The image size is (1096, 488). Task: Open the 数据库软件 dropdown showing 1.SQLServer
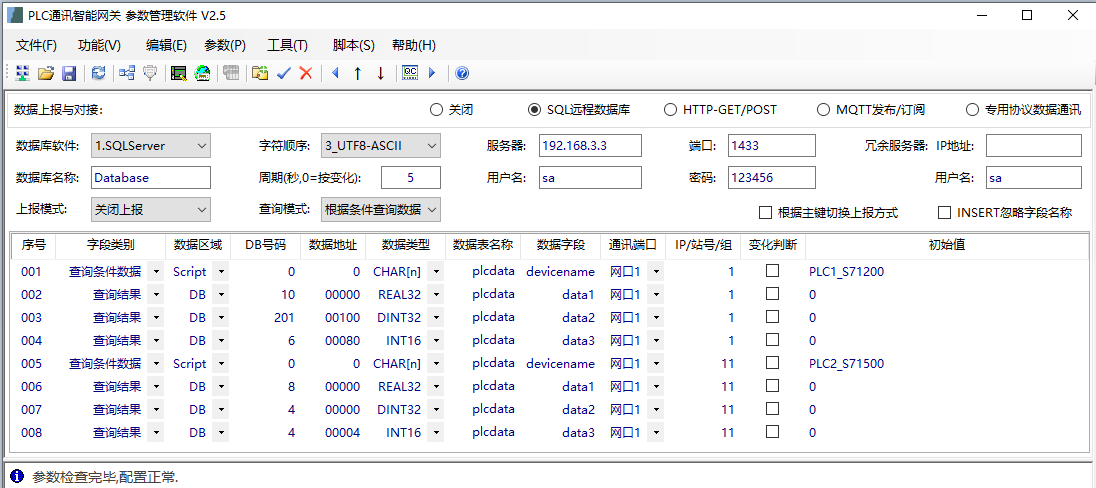pyautogui.click(x=151, y=146)
